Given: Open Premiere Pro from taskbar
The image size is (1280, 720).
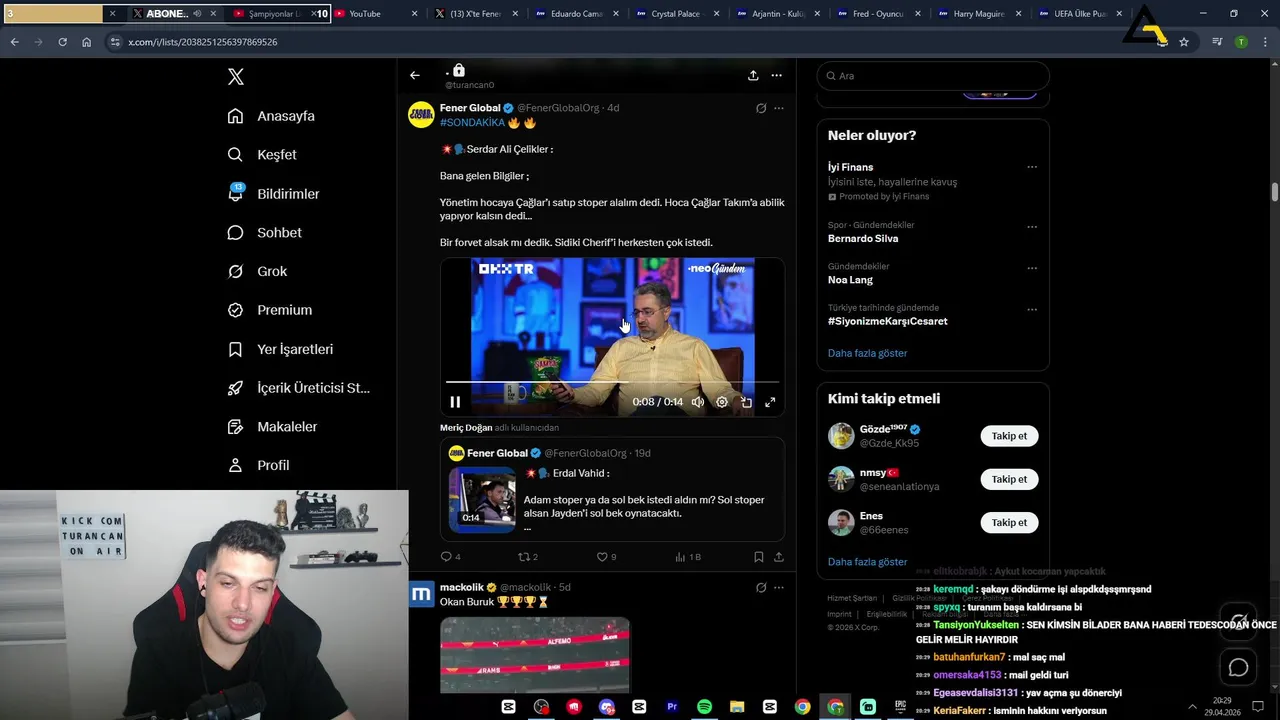Looking at the screenshot, I should click(x=672, y=706).
